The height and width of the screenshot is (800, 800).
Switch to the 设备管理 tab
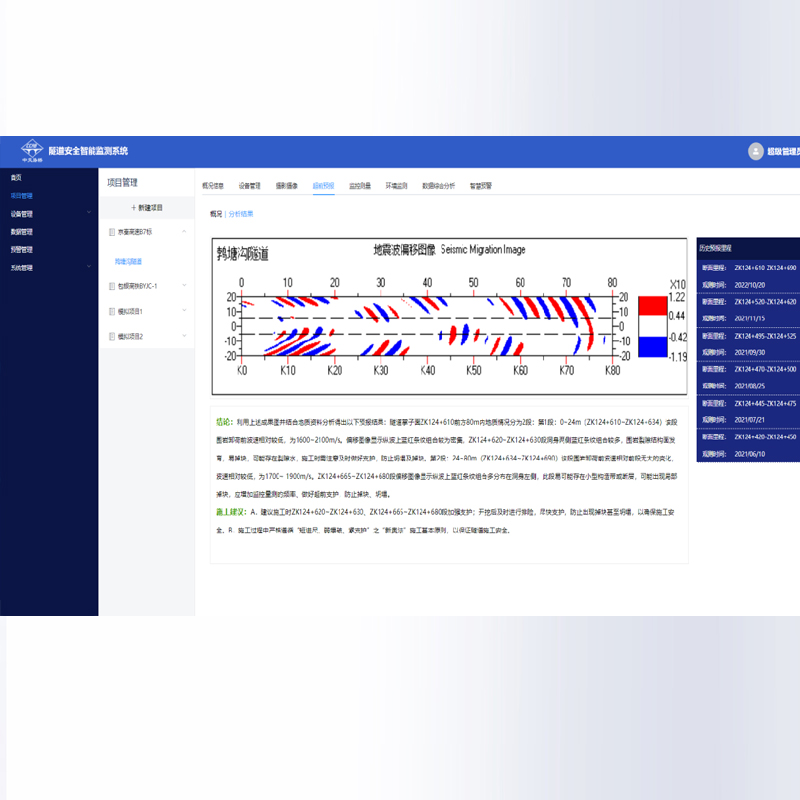click(x=249, y=186)
